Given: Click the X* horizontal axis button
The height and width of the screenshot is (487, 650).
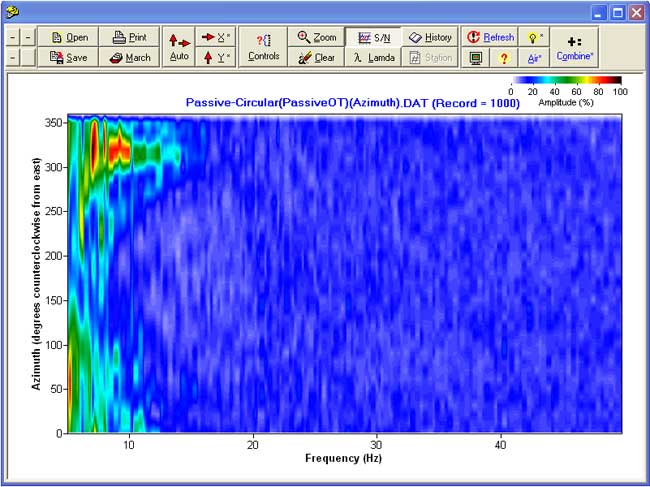Looking at the screenshot, I should [x=216, y=37].
